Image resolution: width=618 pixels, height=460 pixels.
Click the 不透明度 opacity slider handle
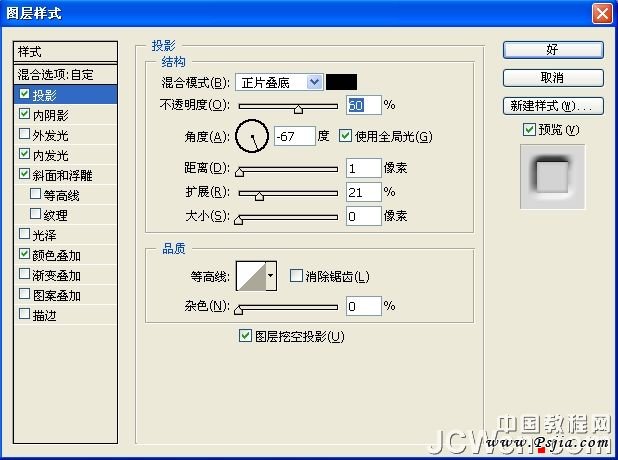[299, 109]
